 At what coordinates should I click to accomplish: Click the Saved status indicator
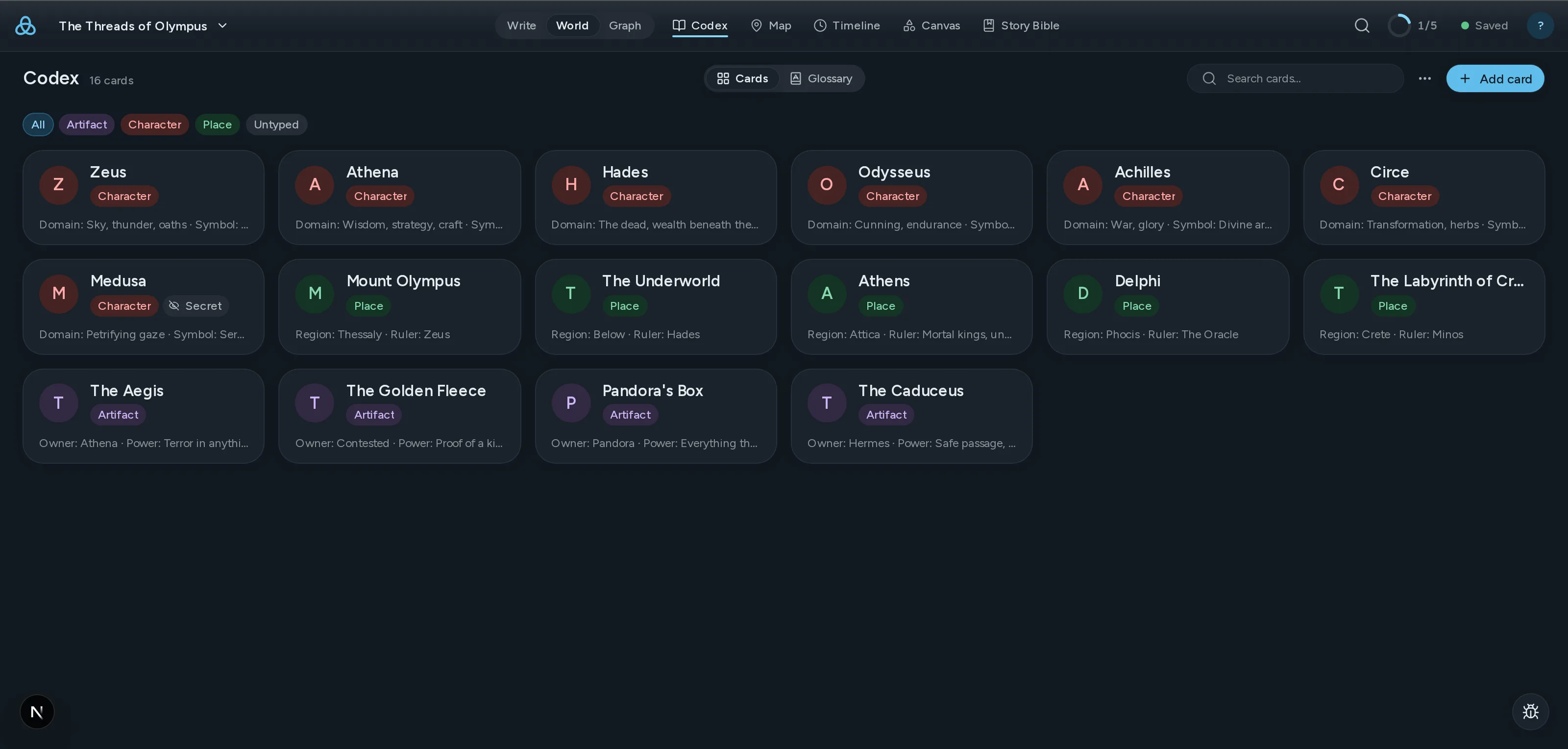[x=1484, y=25]
